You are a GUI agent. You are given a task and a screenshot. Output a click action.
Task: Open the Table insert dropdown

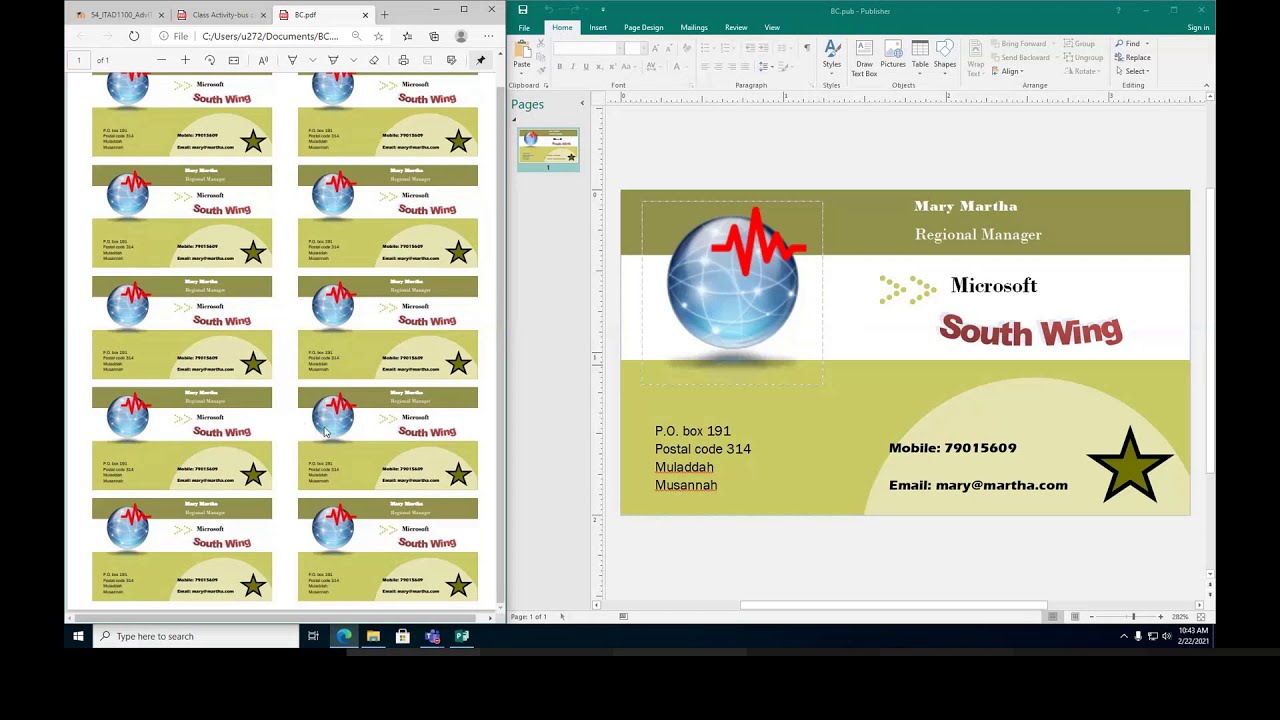(x=920, y=56)
